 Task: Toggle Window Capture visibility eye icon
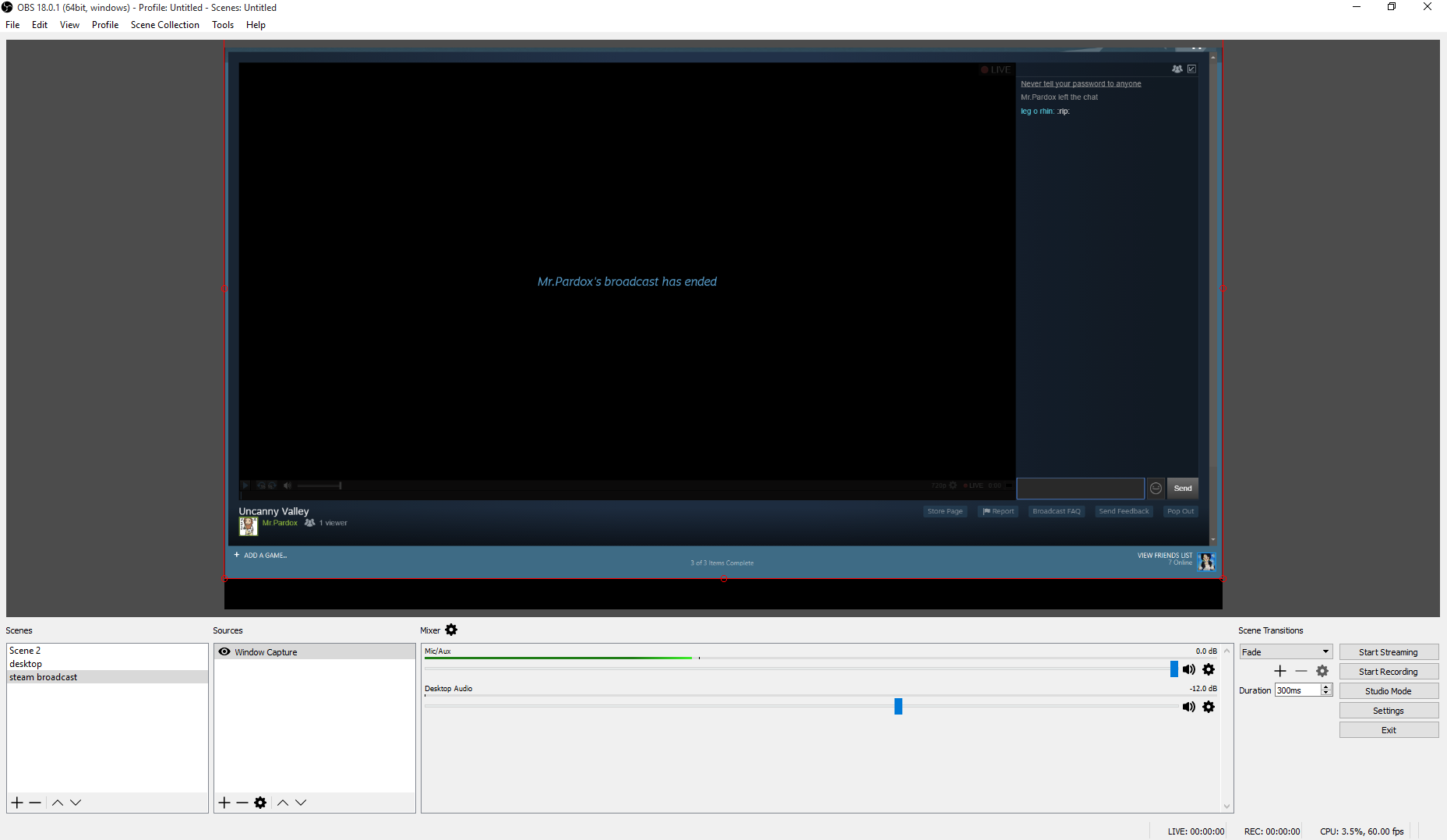224,652
